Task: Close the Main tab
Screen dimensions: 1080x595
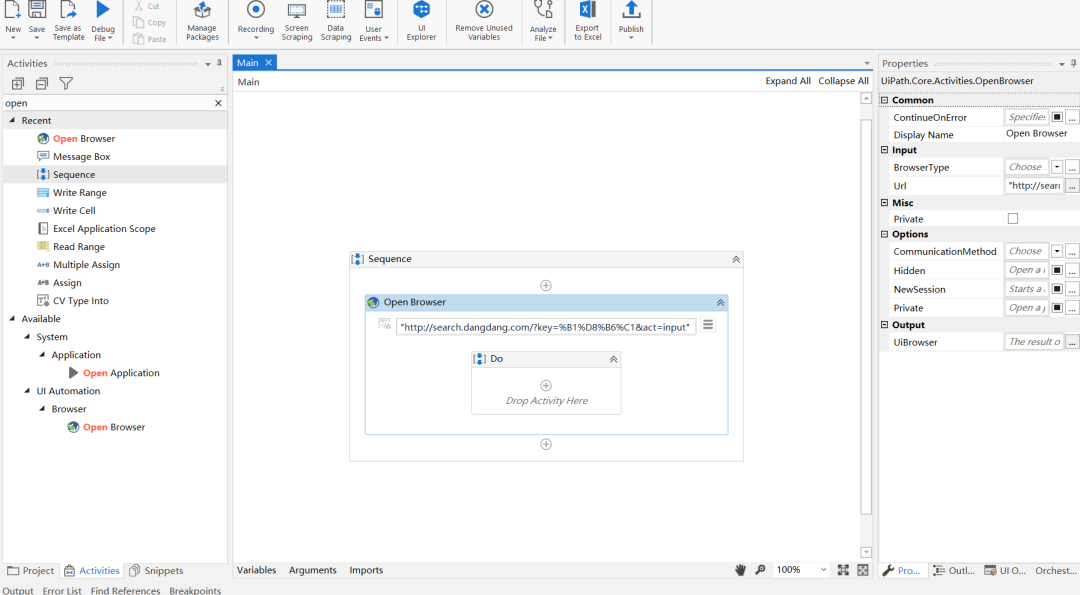Action: click(x=269, y=63)
